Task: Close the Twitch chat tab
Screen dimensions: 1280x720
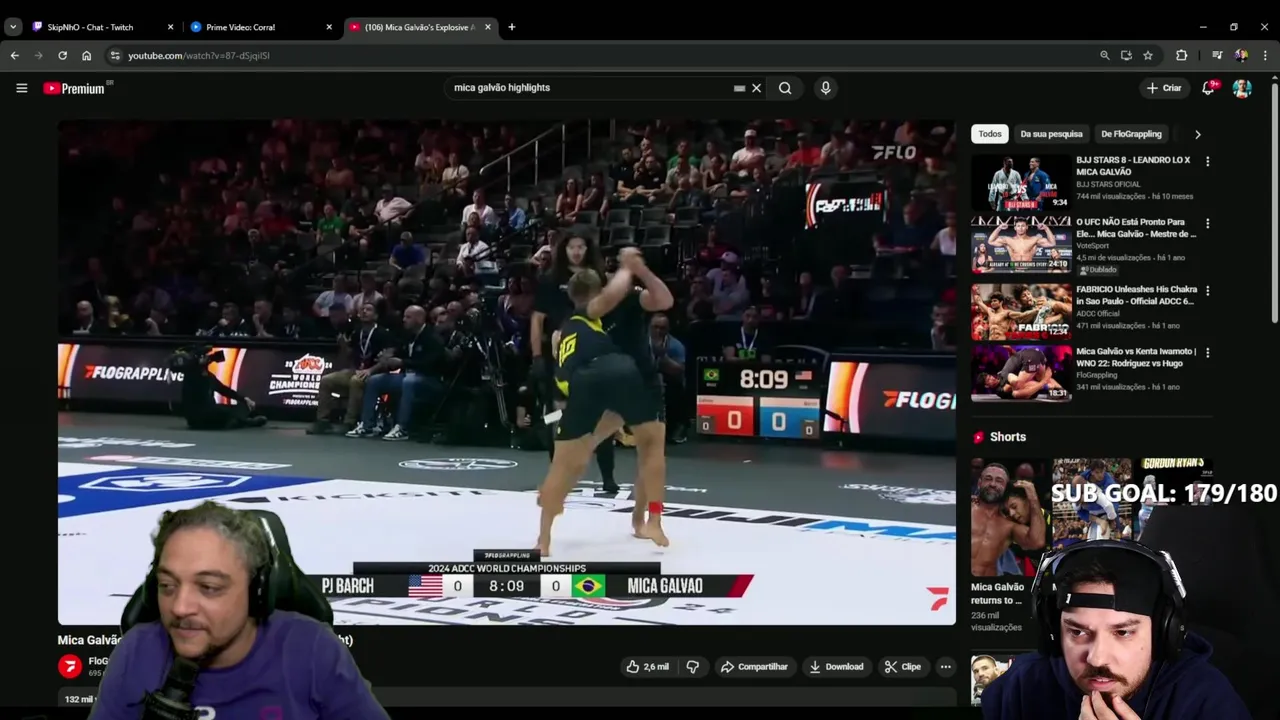Action: pyautogui.click(x=170, y=27)
